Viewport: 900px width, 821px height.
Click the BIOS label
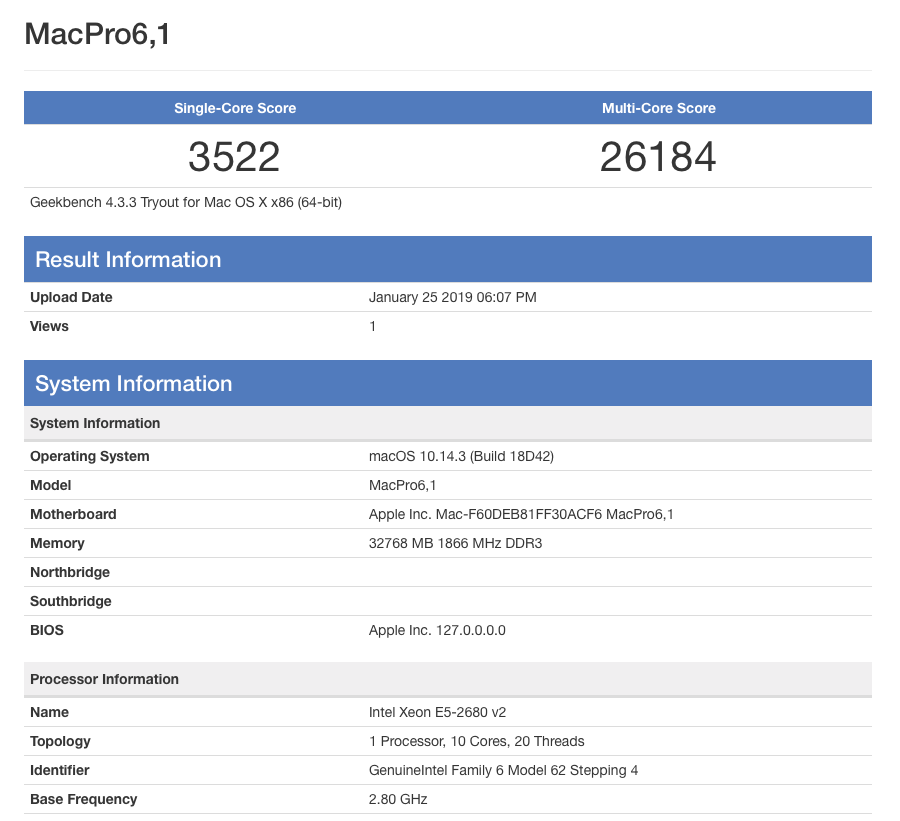pyautogui.click(x=46, y=630)
